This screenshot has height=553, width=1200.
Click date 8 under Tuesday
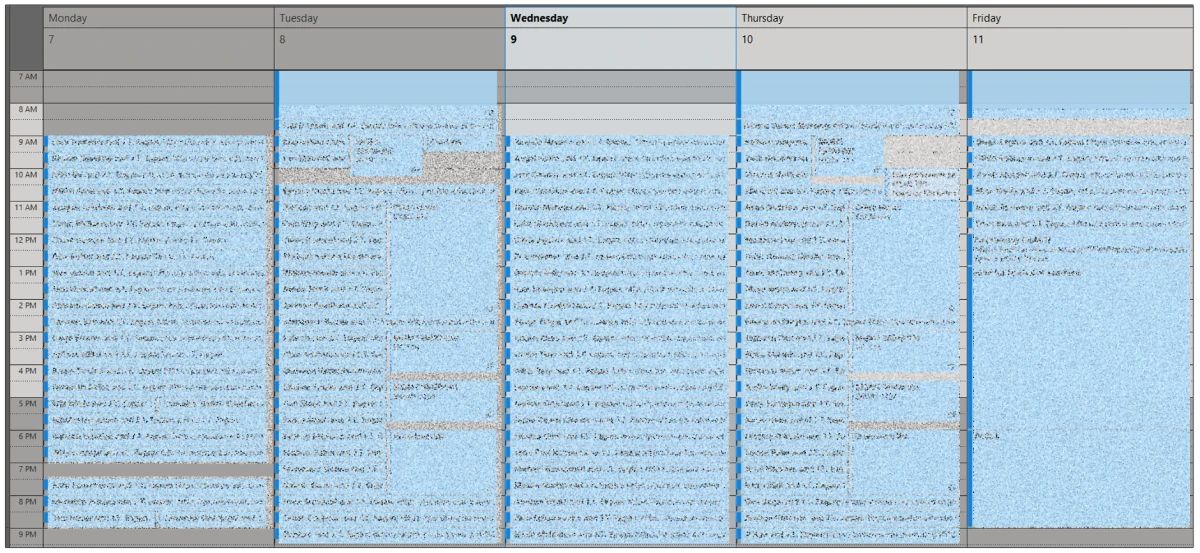[284, 39]
